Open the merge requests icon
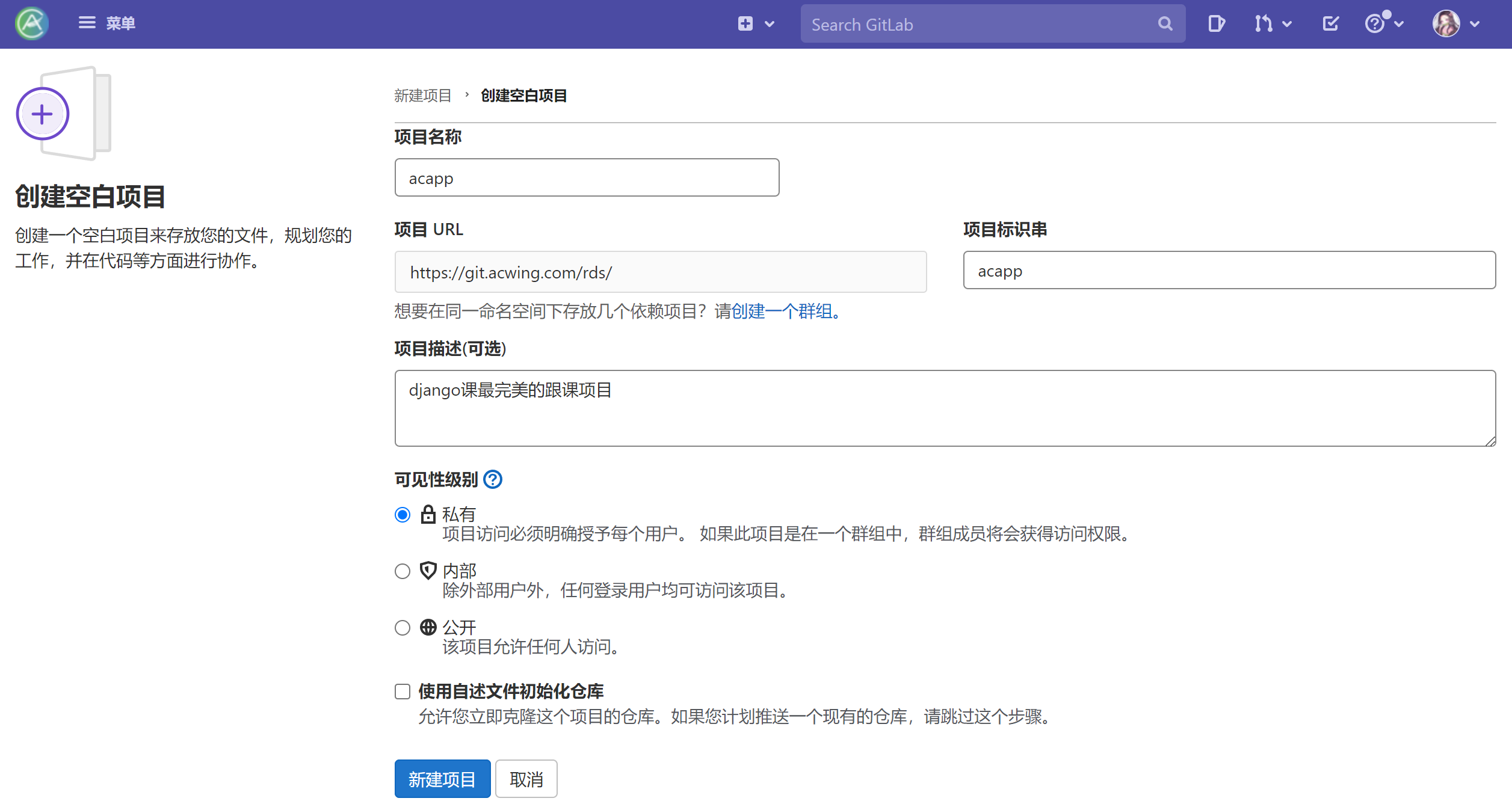Image resolution: width=1512 pixels, height=810 pixels. (1264, 24)
